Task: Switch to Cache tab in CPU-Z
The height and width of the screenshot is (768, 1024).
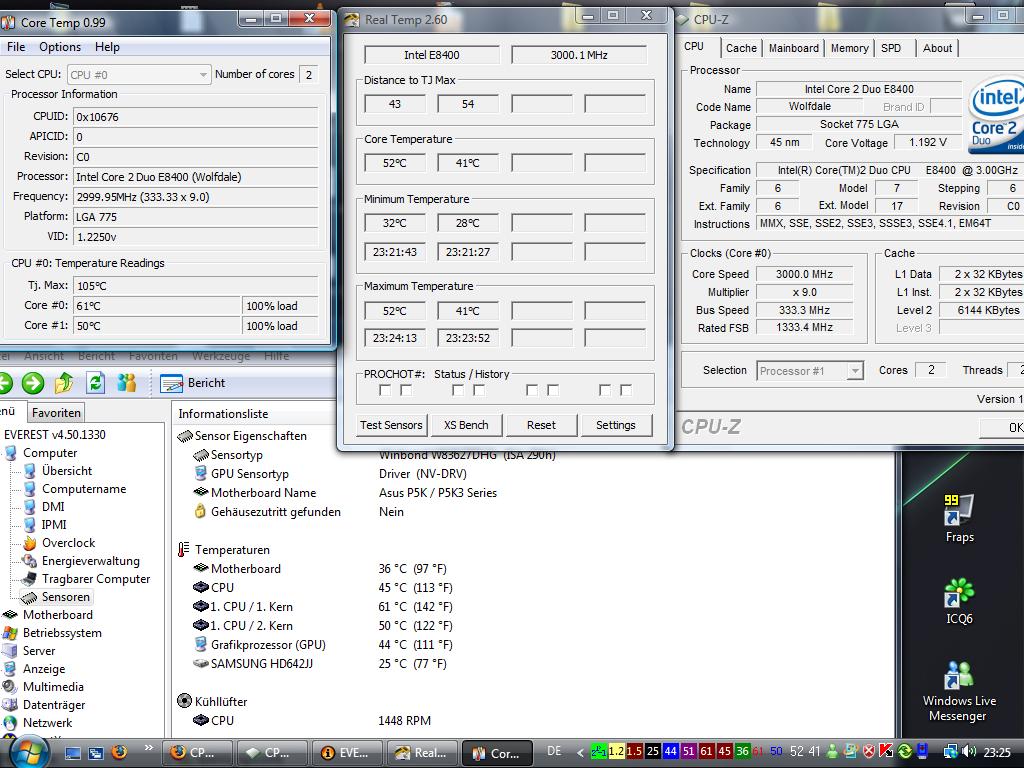Action: pos(741,48)
